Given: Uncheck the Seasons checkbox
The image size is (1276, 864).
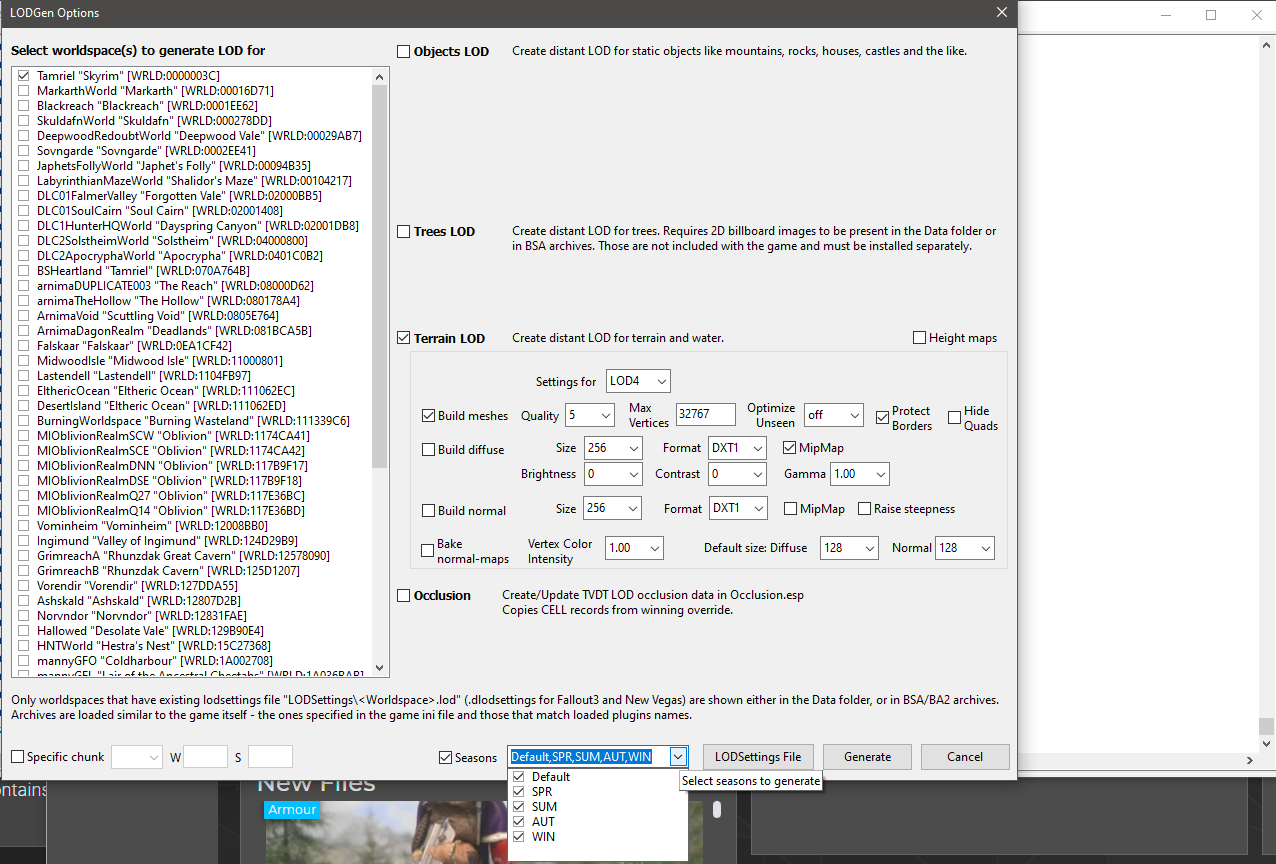Looking at the screenshot, I should (x=445, y=757).
